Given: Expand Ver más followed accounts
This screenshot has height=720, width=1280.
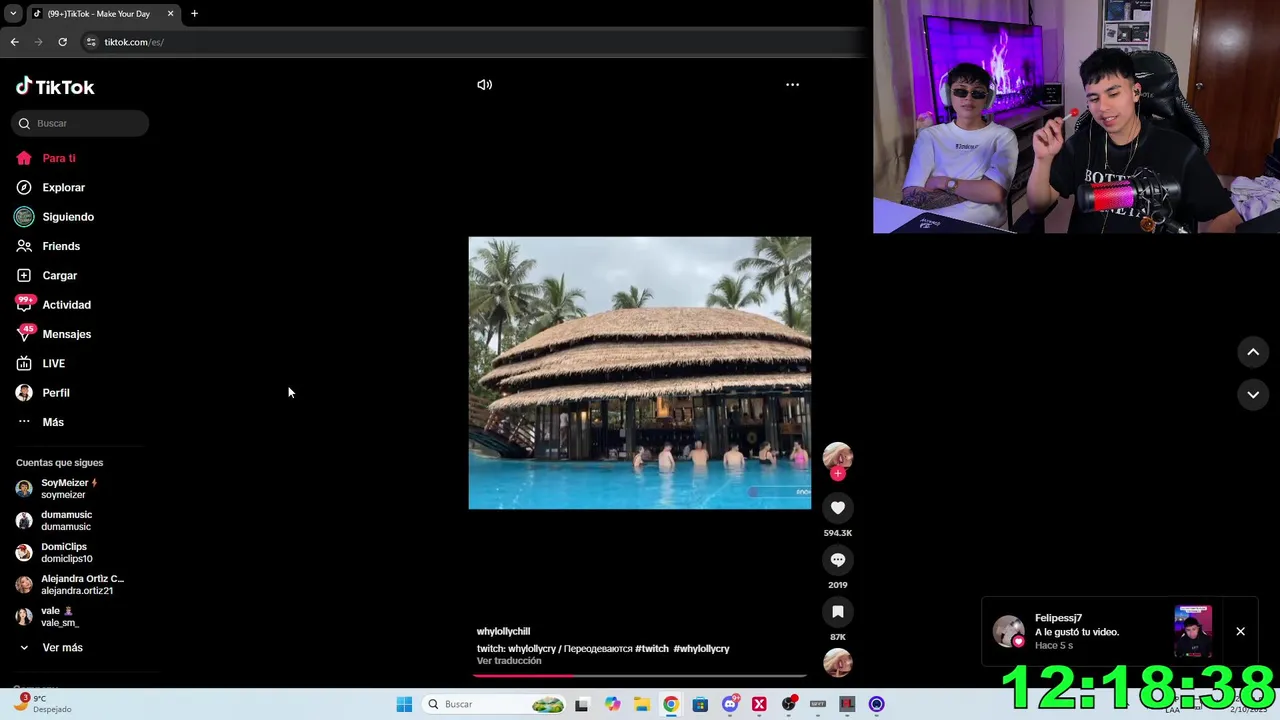Looking at the screenshot, I should pos(50,648).
